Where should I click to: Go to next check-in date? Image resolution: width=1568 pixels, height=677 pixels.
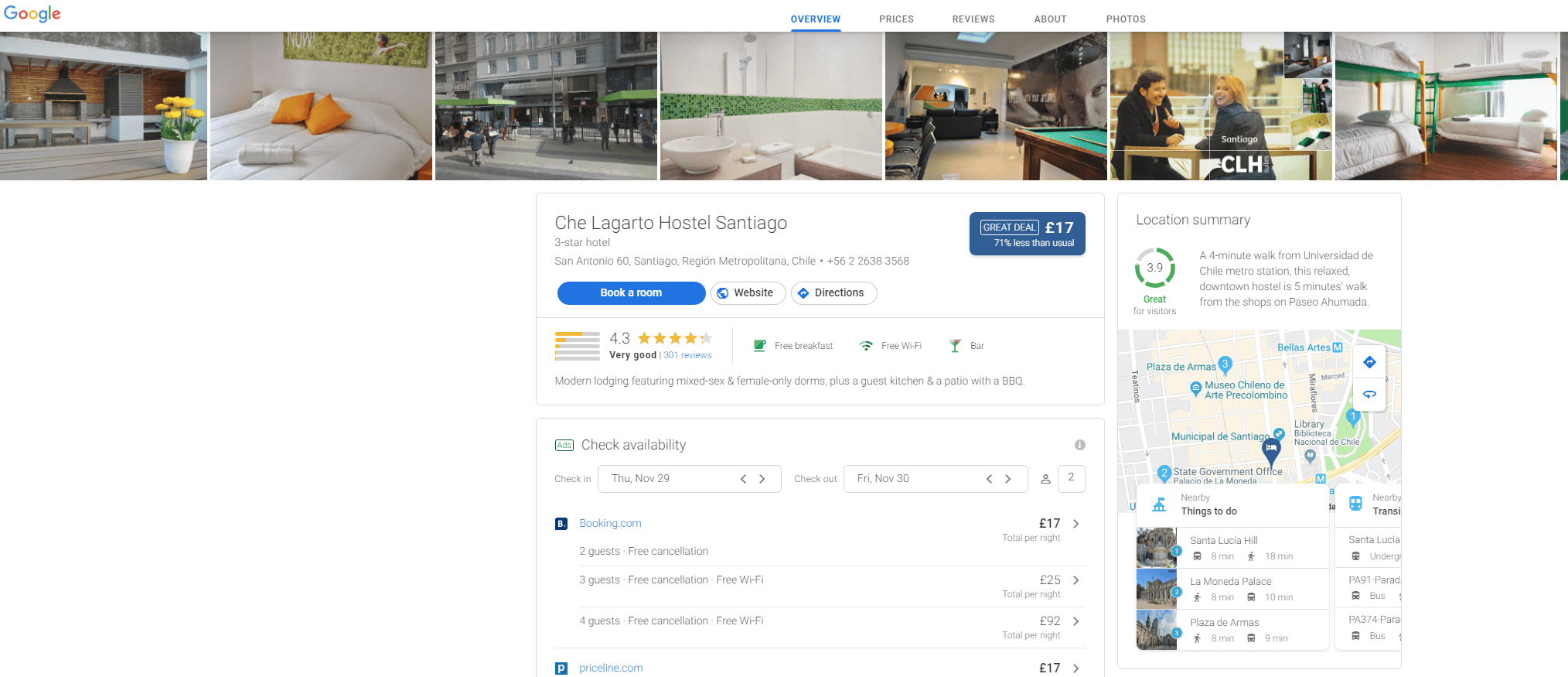pos(762,479)
